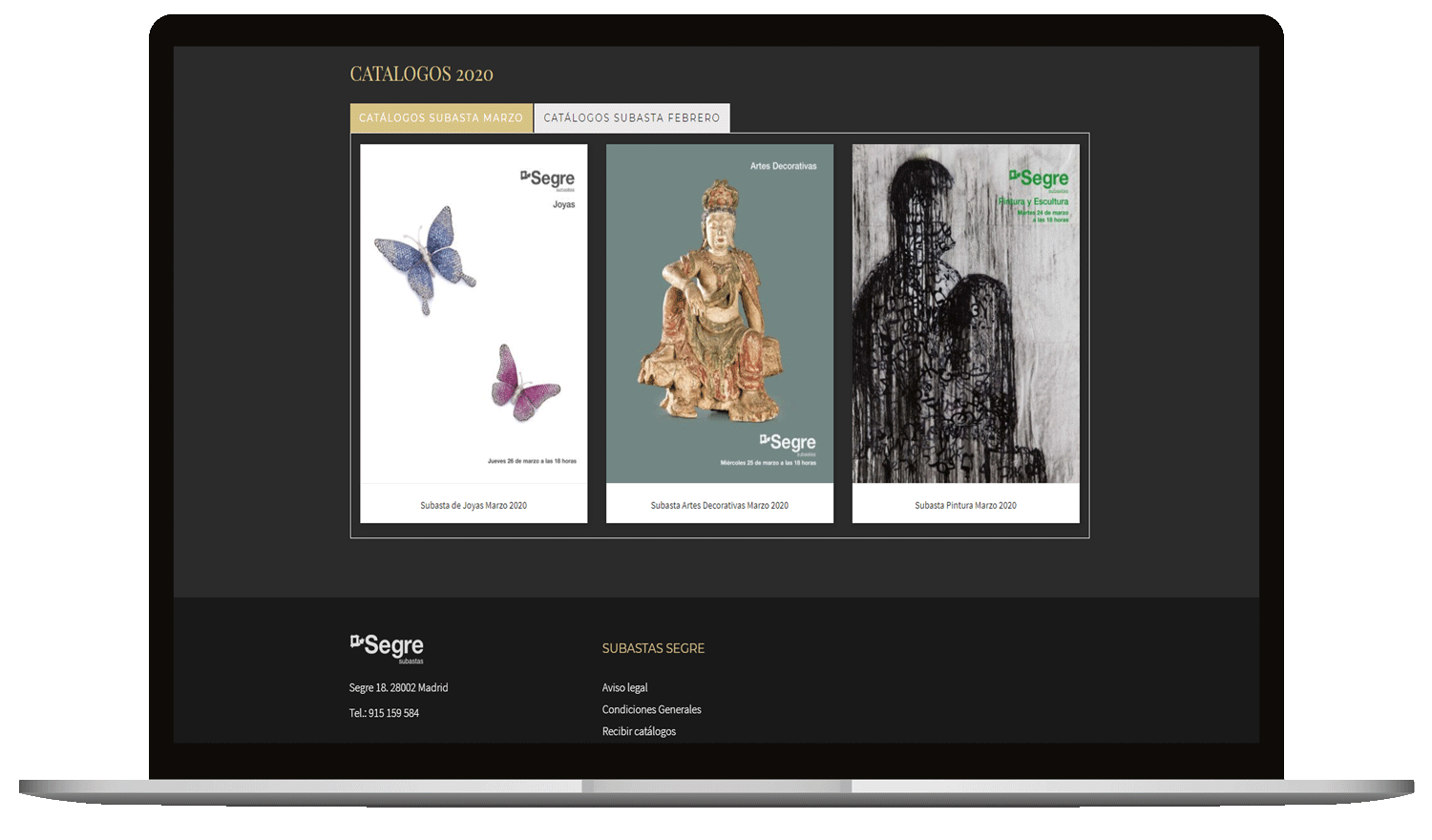1432x840 pixels.
Task: Click the phone number Tel.: 915 159 584
Action: tap(385, 712)
